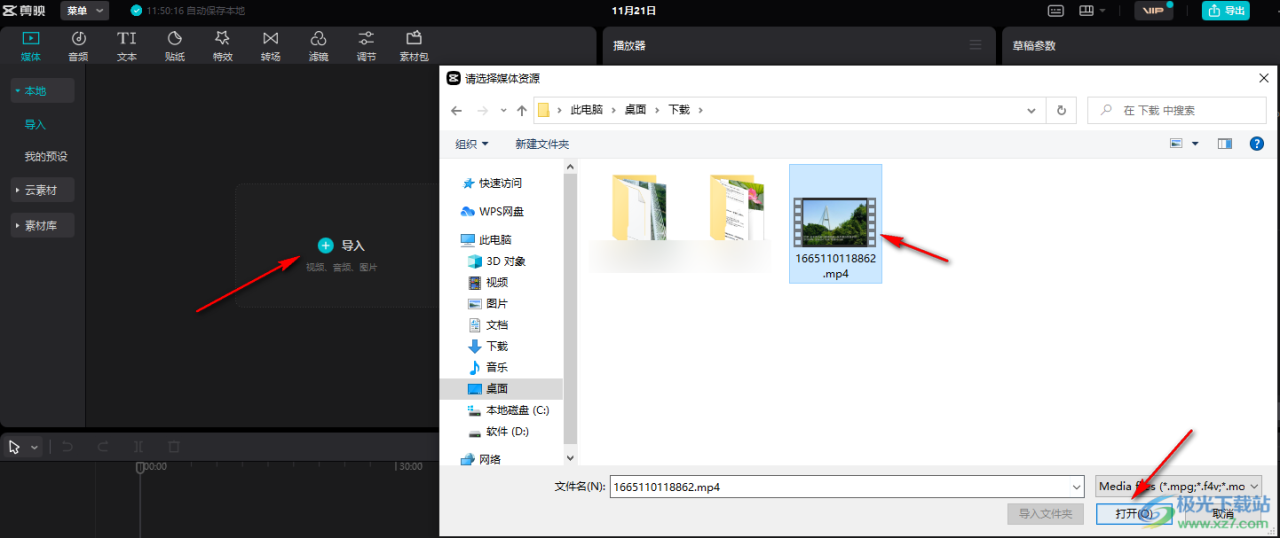This screenshot has height=538, width=1280.
Task: Click the auto-save status checkmark icon
Action: [x=136, y=10]
